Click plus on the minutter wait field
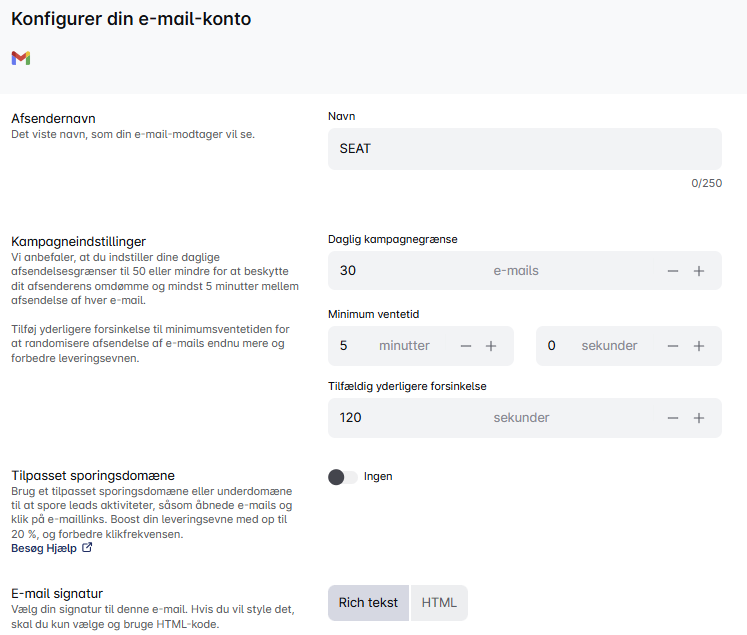Image resolution: width=747 pixels, height=635 pixels. 491,346
